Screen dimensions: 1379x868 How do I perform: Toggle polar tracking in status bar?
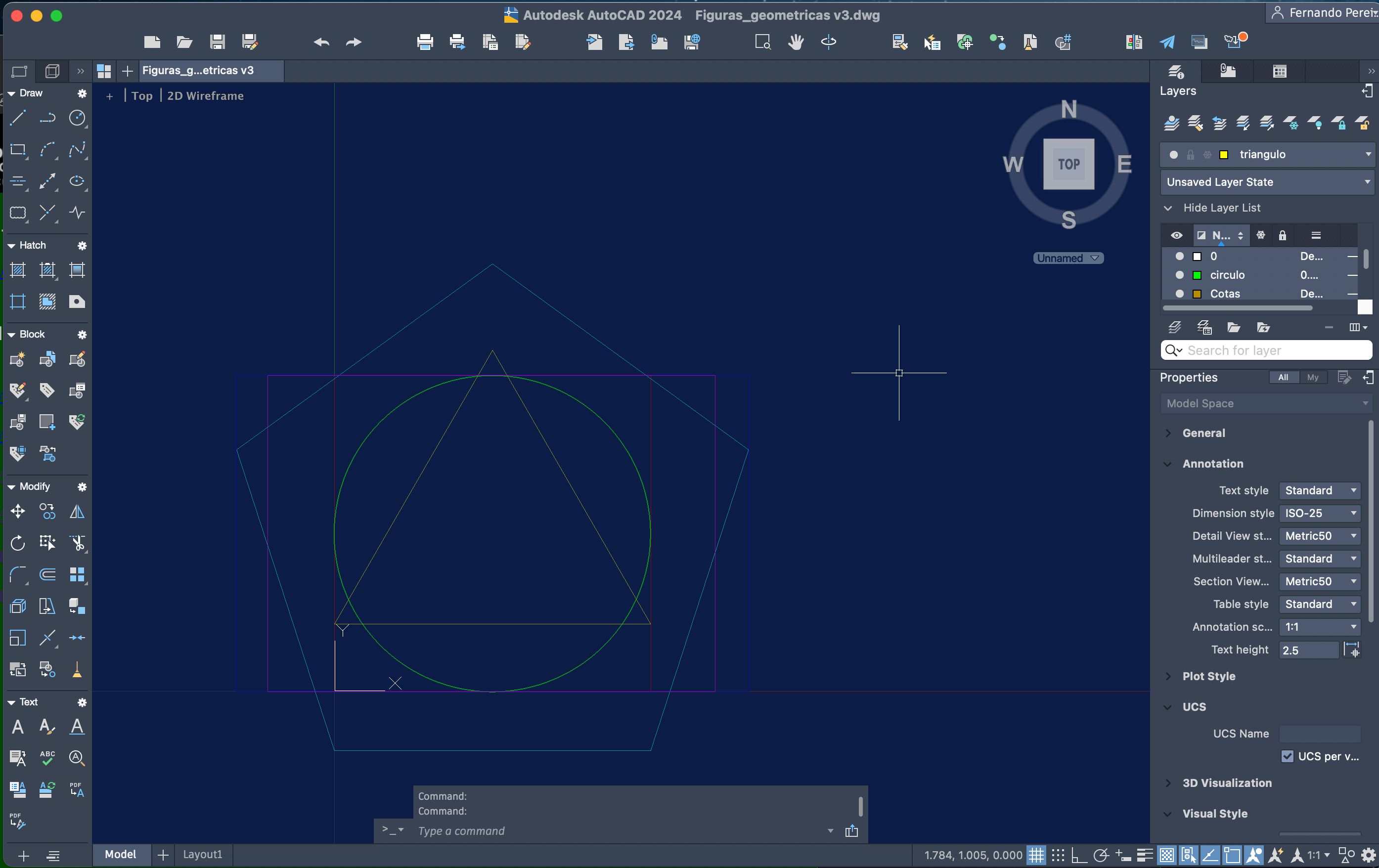click(1101, 856)
